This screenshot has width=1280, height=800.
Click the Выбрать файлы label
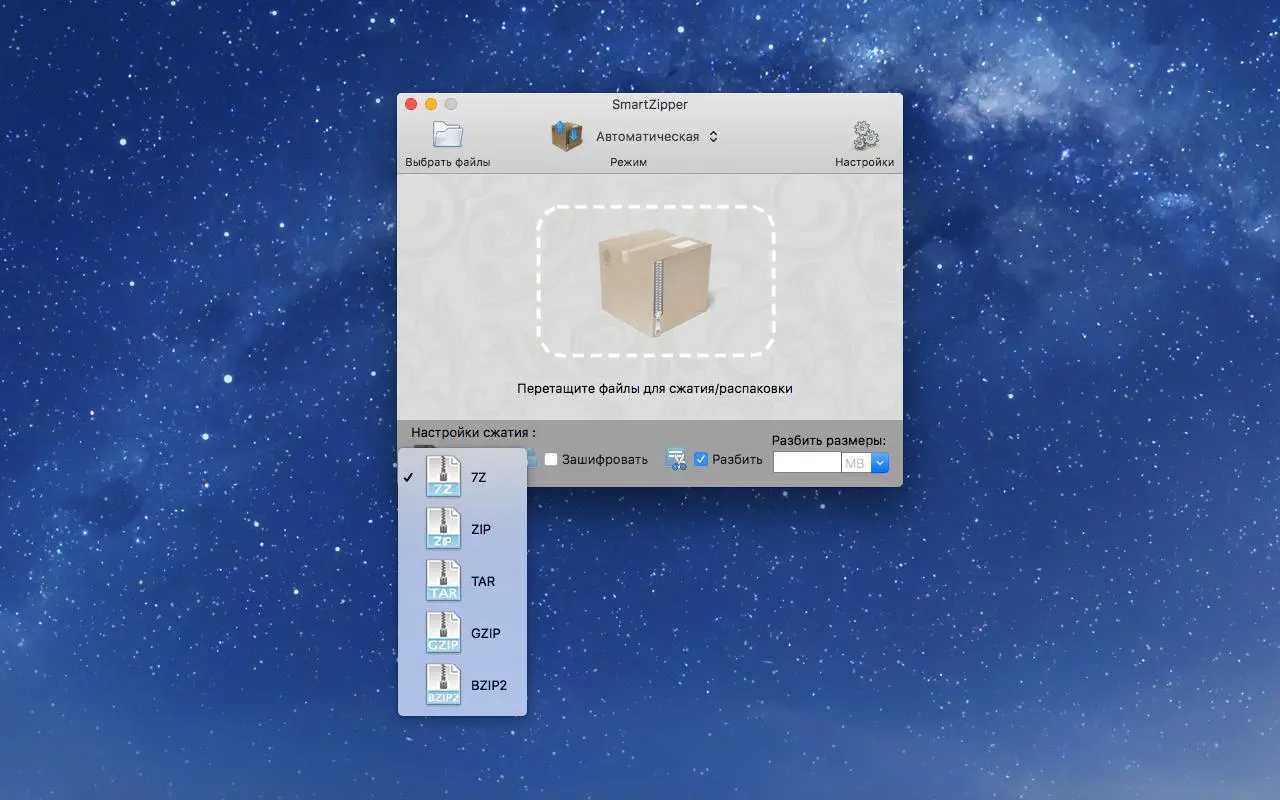pyautogui.click(x=447, y=162)
